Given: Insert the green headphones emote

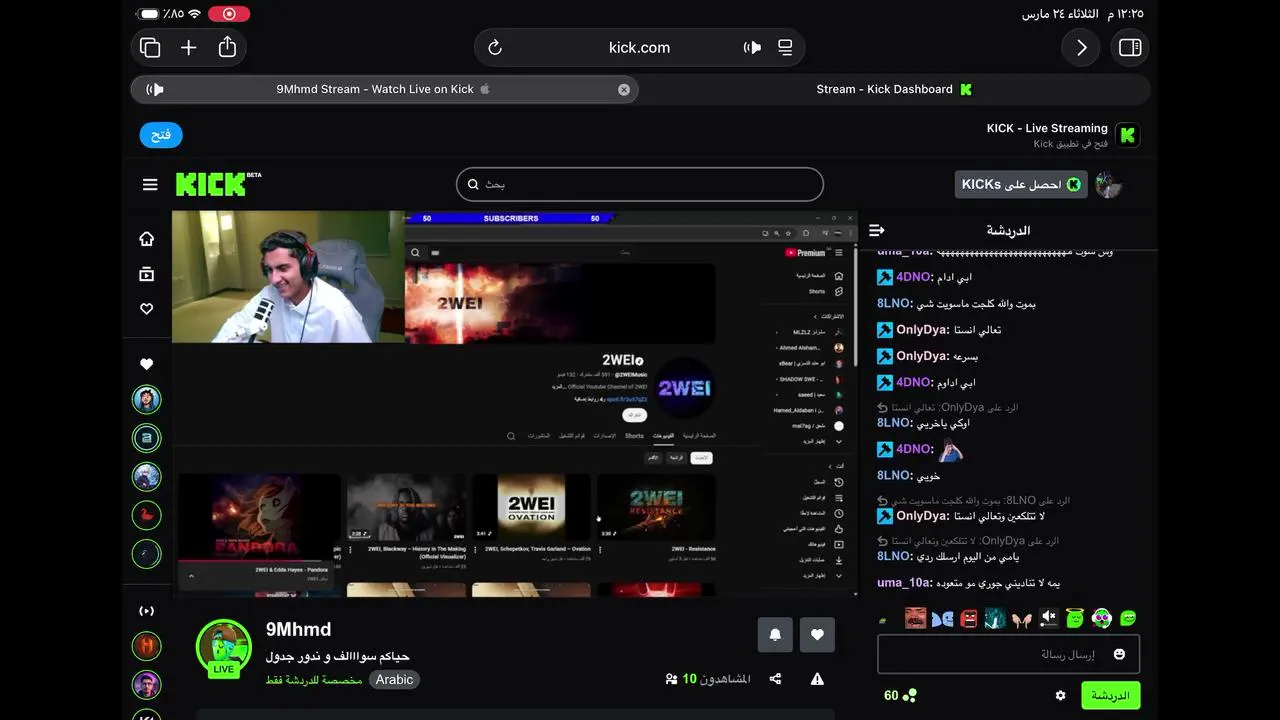Looking at the screenshot, I should pos(1102,618).
